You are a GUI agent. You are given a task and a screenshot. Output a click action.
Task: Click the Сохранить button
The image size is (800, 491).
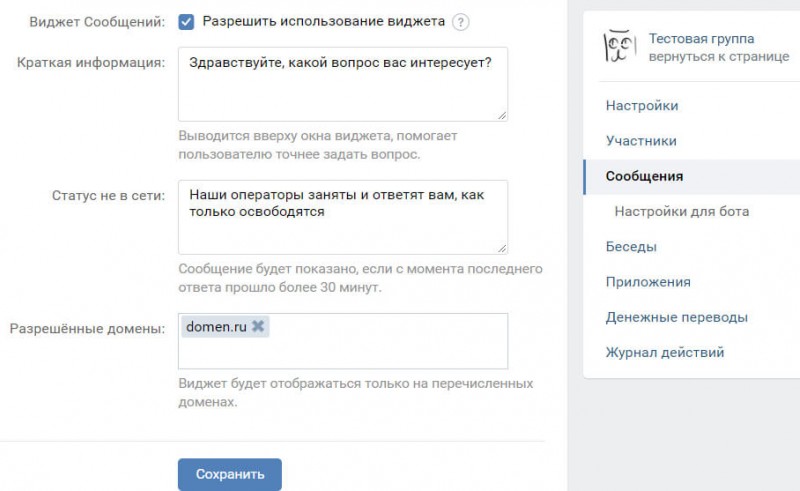(230, 474)
